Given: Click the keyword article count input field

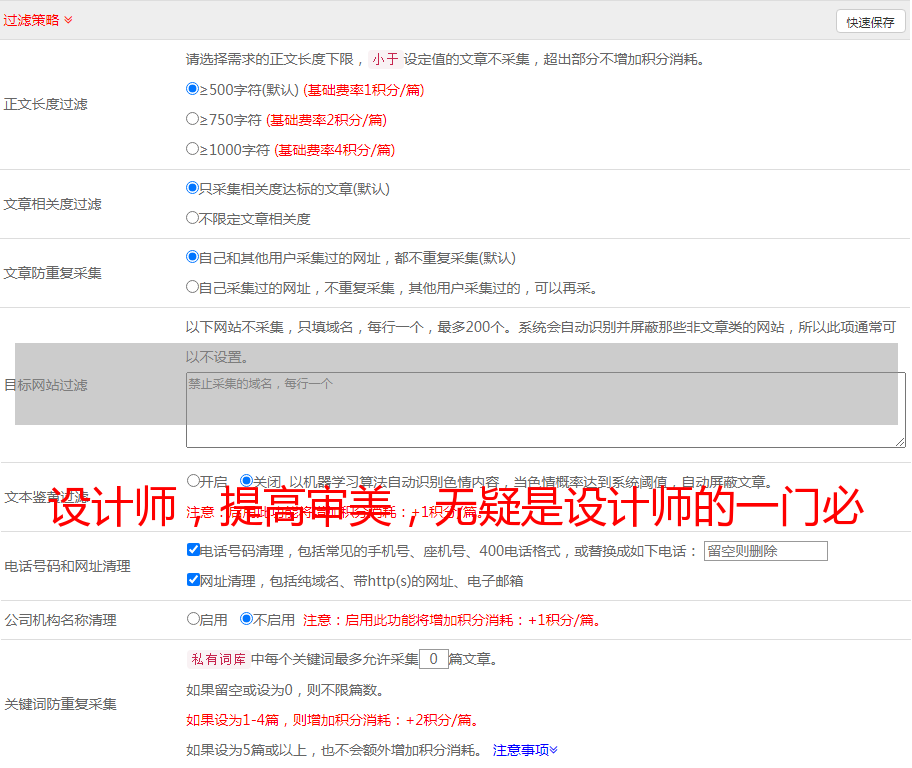Looking at the screenshot, I should [x=433, y=659].
